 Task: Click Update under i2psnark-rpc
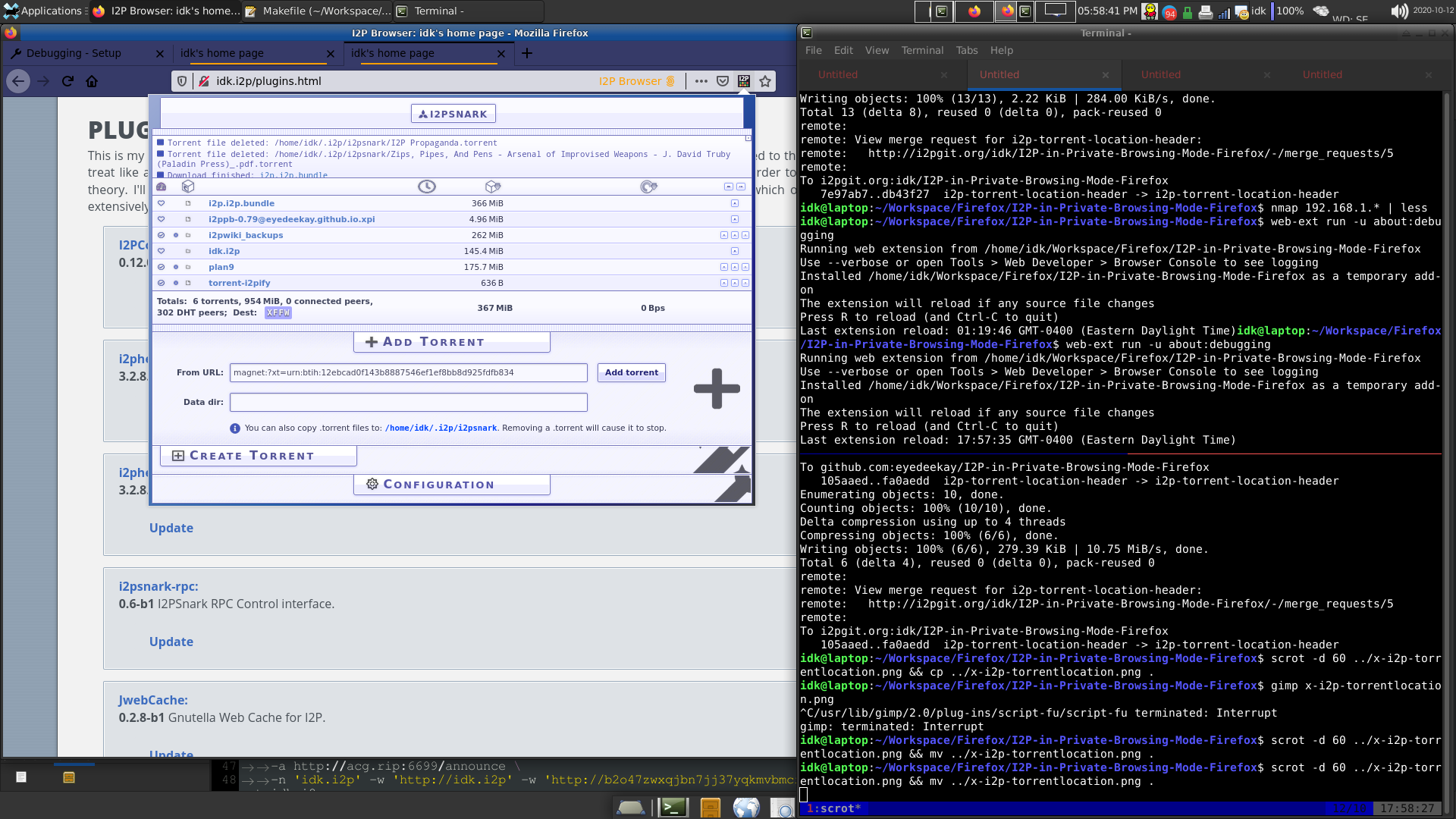171,641
